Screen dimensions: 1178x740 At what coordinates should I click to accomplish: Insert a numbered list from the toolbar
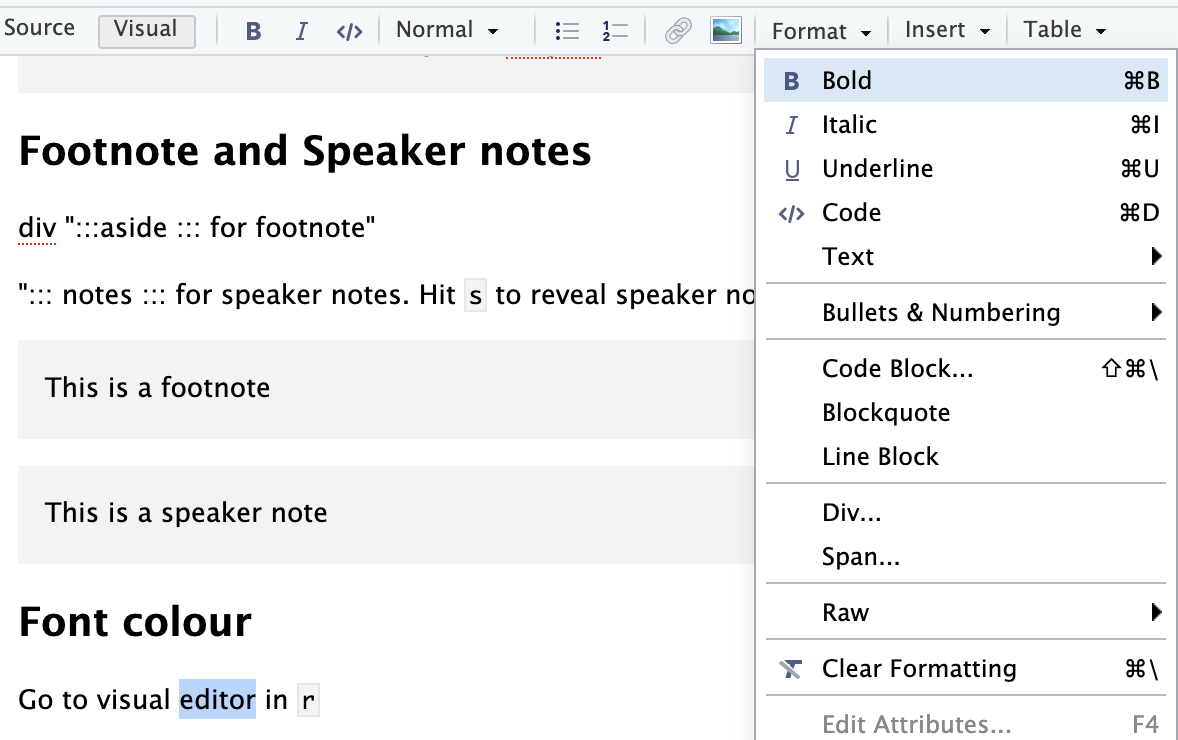coord(615,31)
